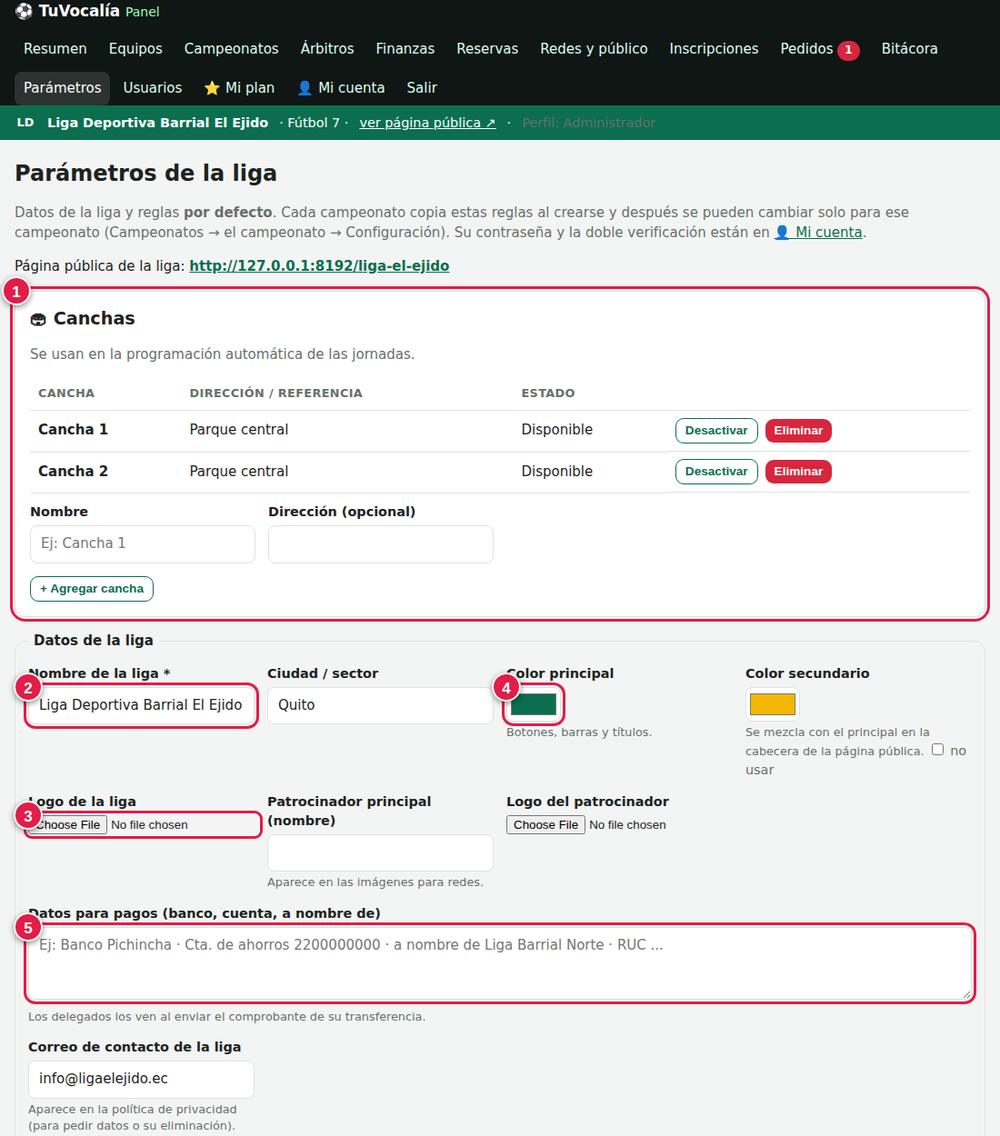Click the LD league initials badge

click(x=25, y=122)
